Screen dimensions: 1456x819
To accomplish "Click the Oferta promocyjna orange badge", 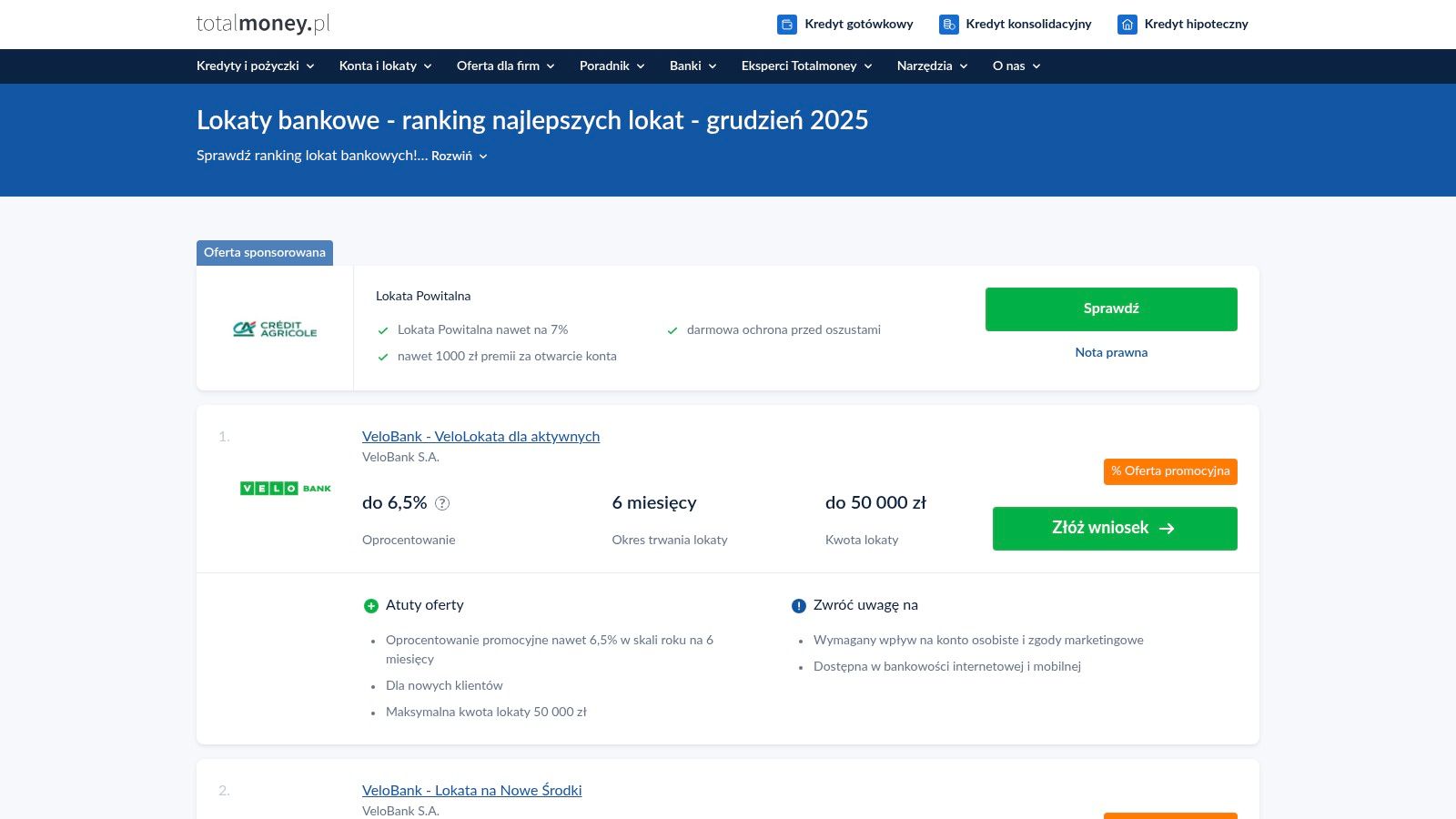I will point(1170,471).
